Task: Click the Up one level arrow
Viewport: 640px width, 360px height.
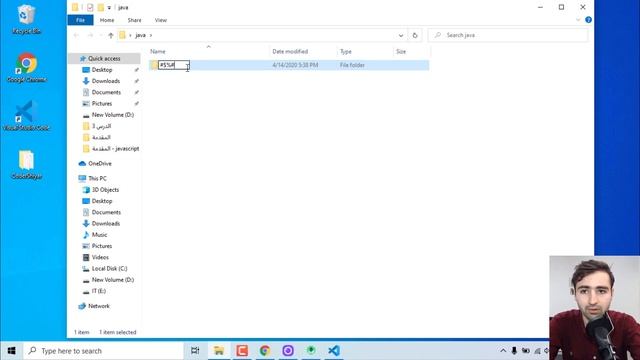Action: pyautogui.click(x=111, y=36)
